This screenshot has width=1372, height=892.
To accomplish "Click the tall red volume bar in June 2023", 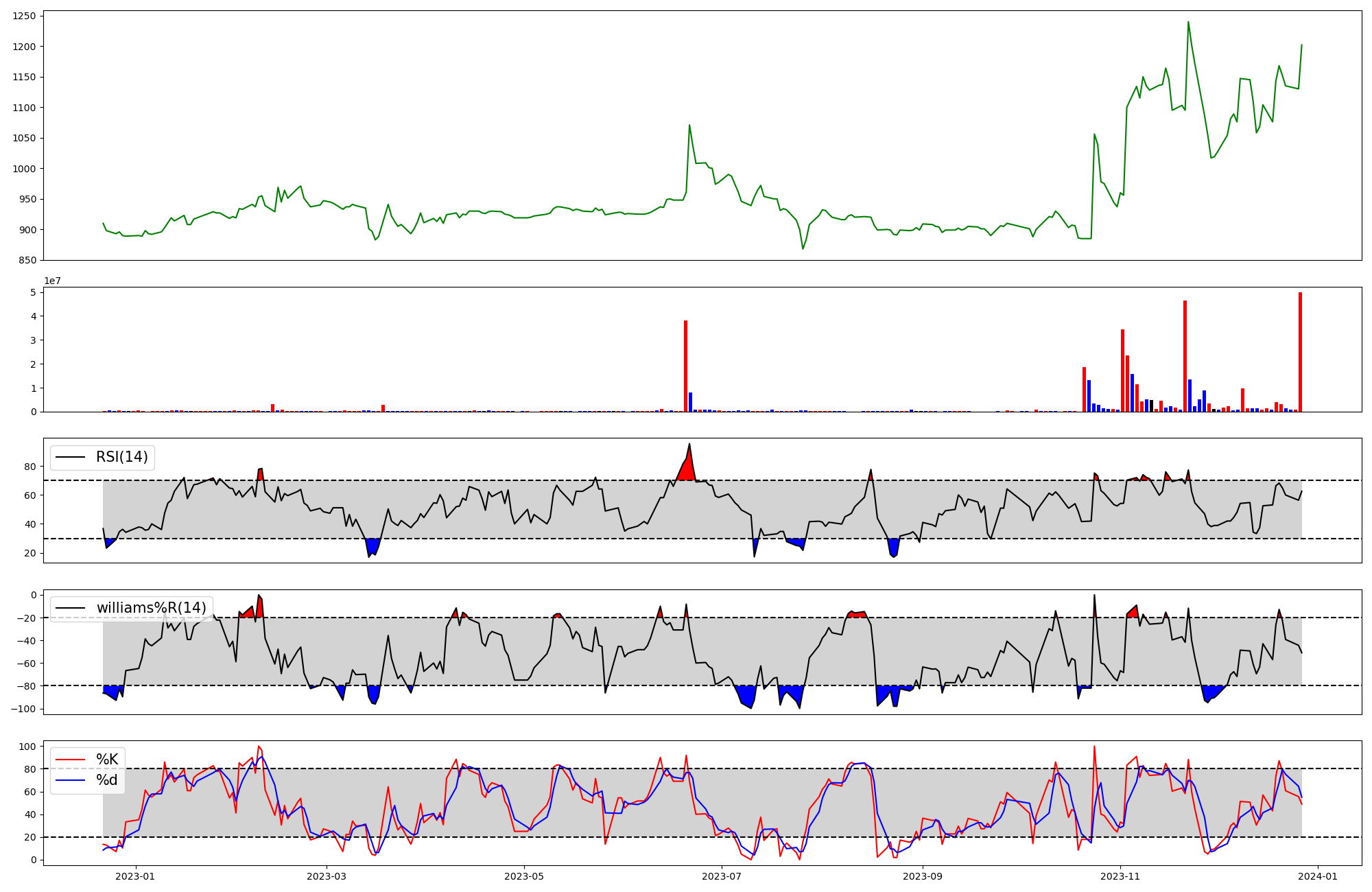I will [685, 367].
